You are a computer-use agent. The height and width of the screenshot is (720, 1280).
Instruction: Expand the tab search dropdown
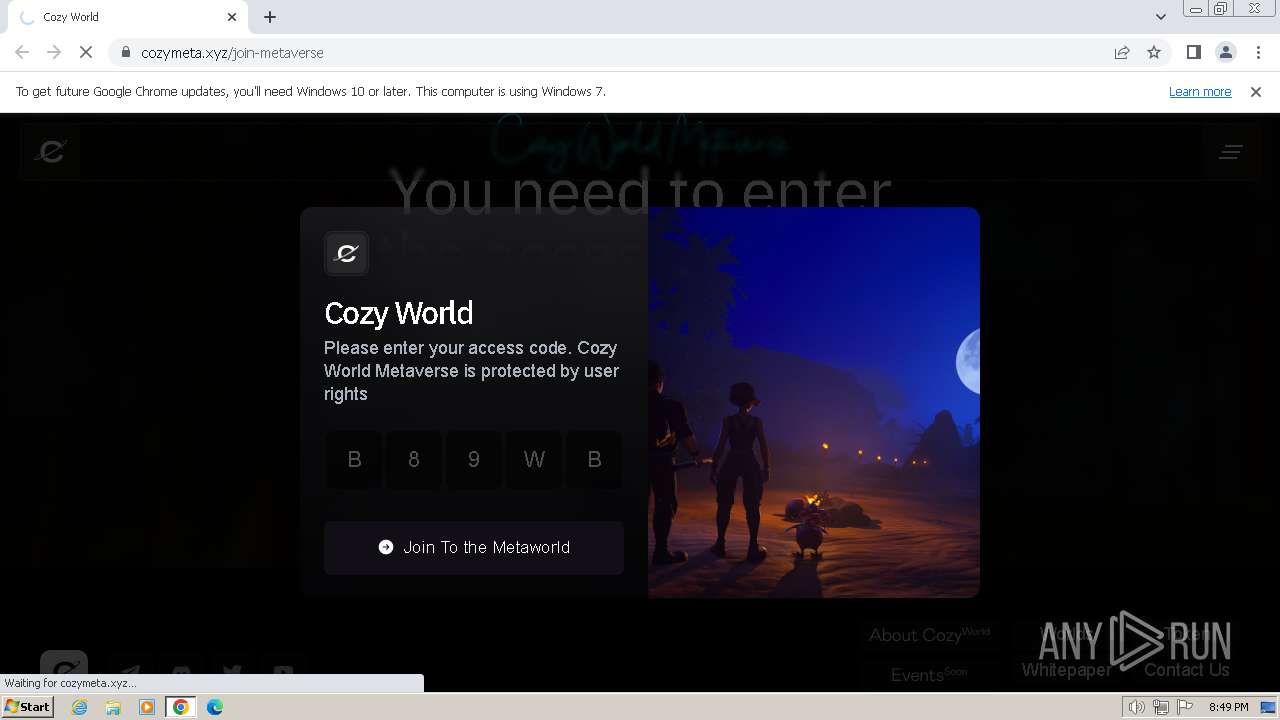coord(1160,17)
